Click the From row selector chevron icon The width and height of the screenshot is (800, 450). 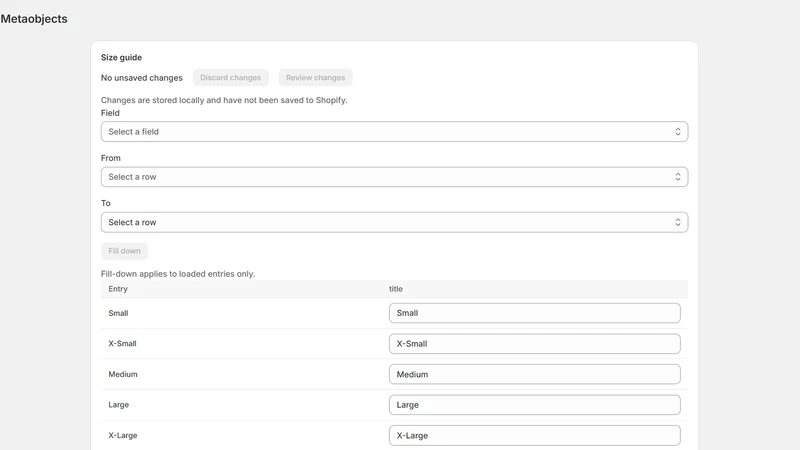tap(678, 177)
